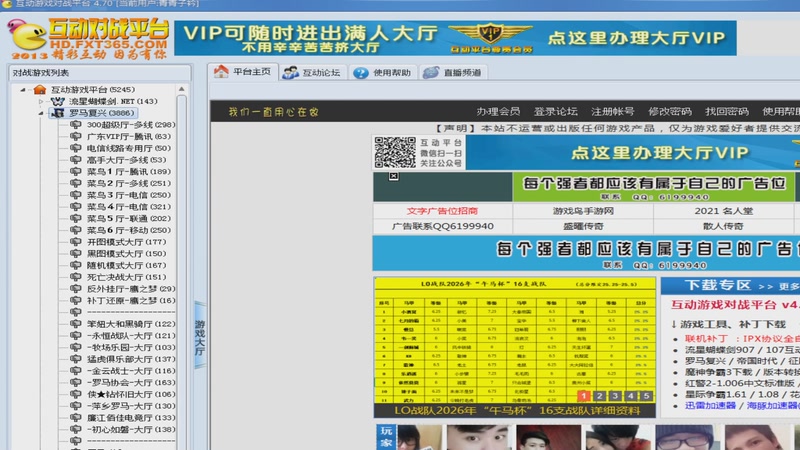Open the 游戏鸟手游网 link
The height and width of the screenshot is (450, 800).
pyautogui.click(x=583, y=211)
